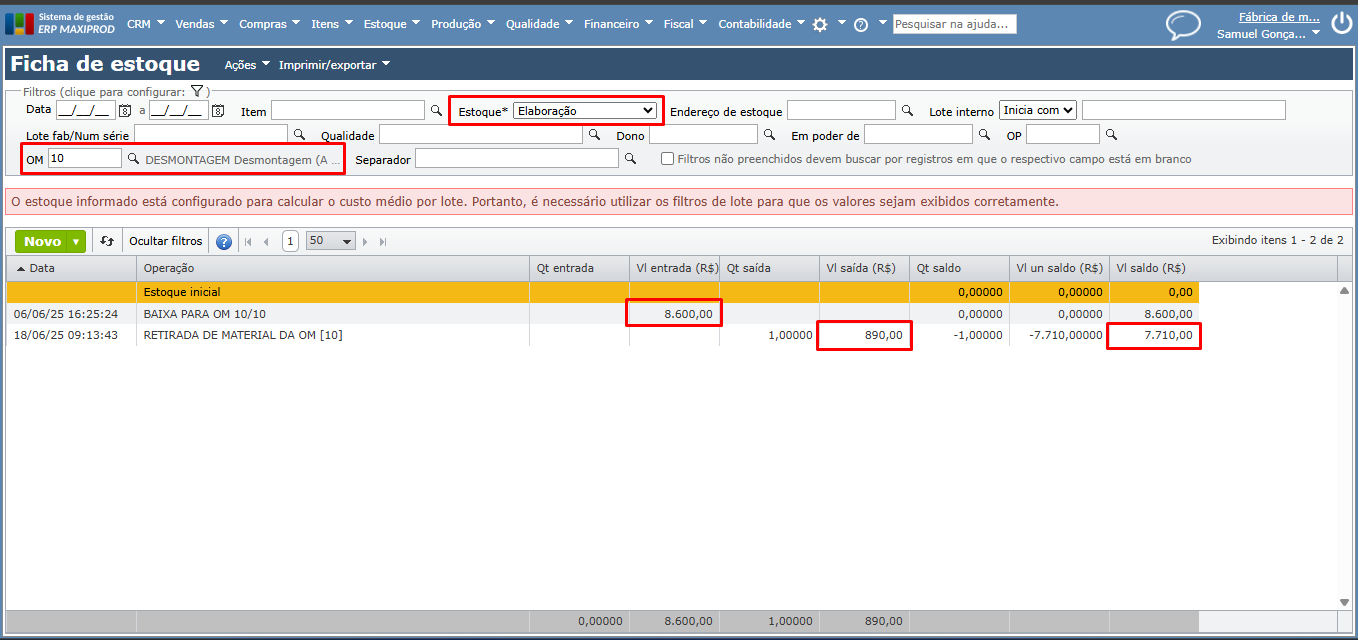Click magnifier beside Endereço de estoque
Screen dimensions: 1358x640
908,110
